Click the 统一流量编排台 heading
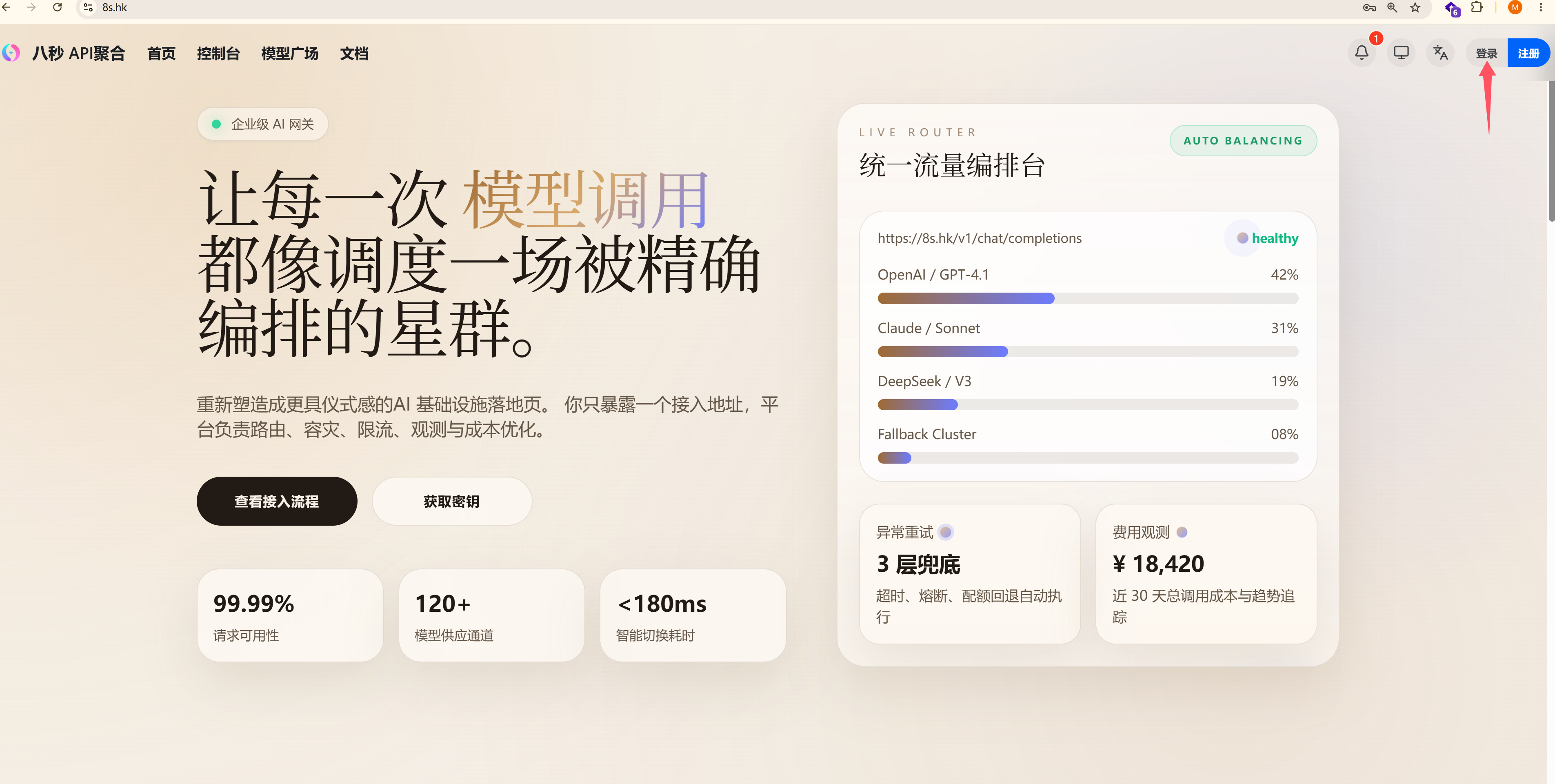The width and height of the screenshot is (1555, 784). [952, 165]
